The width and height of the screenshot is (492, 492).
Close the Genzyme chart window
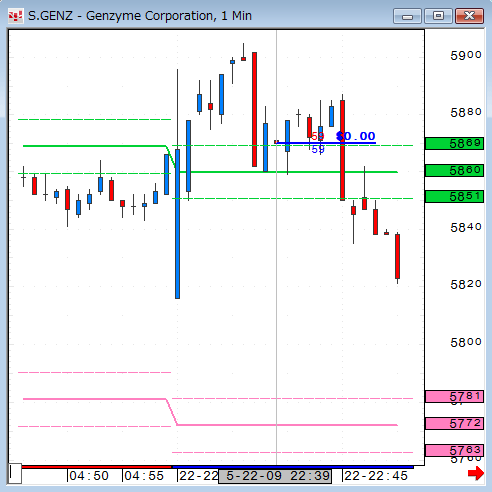(469, 16)
